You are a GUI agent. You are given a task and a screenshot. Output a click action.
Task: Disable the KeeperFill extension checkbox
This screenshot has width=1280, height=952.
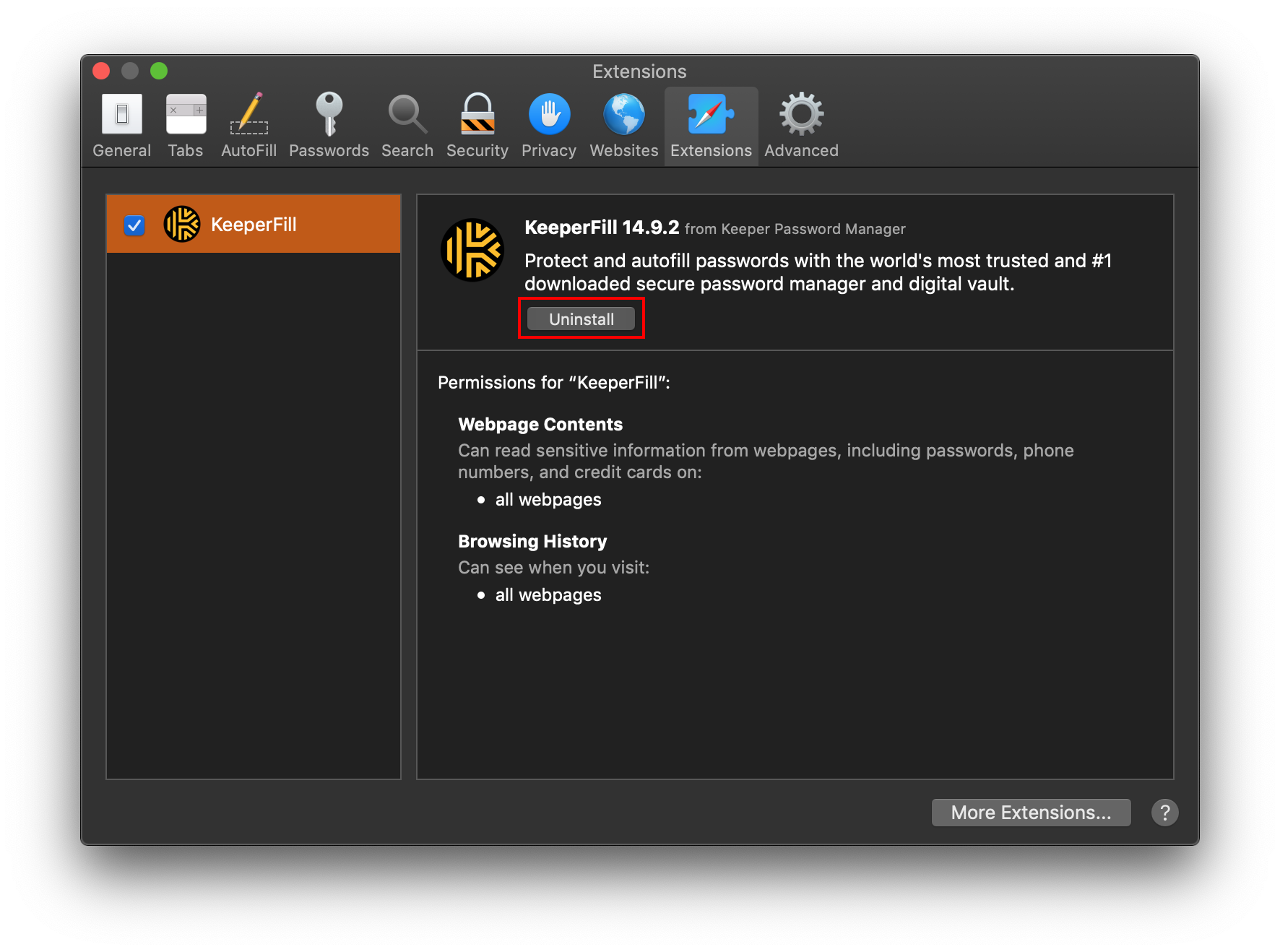coord(134,225)
